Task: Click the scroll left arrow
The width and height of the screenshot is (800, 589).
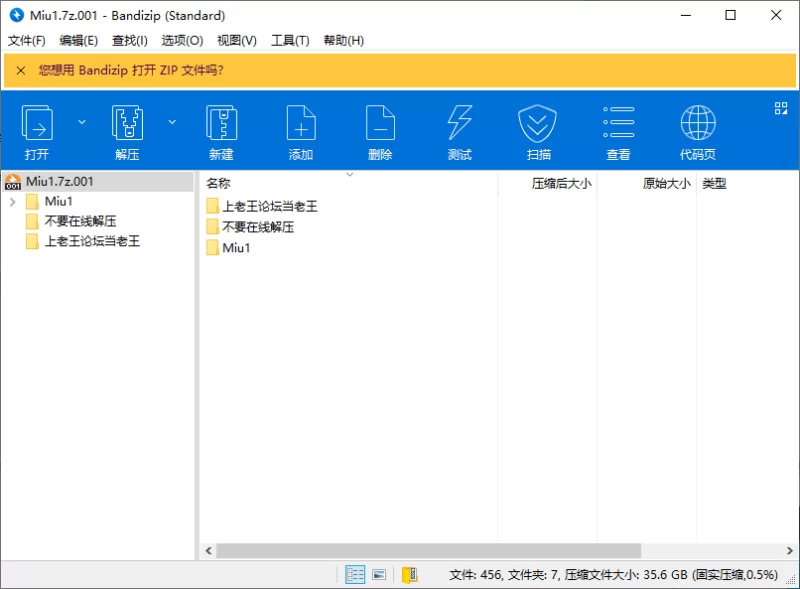Action: (208, 551)
